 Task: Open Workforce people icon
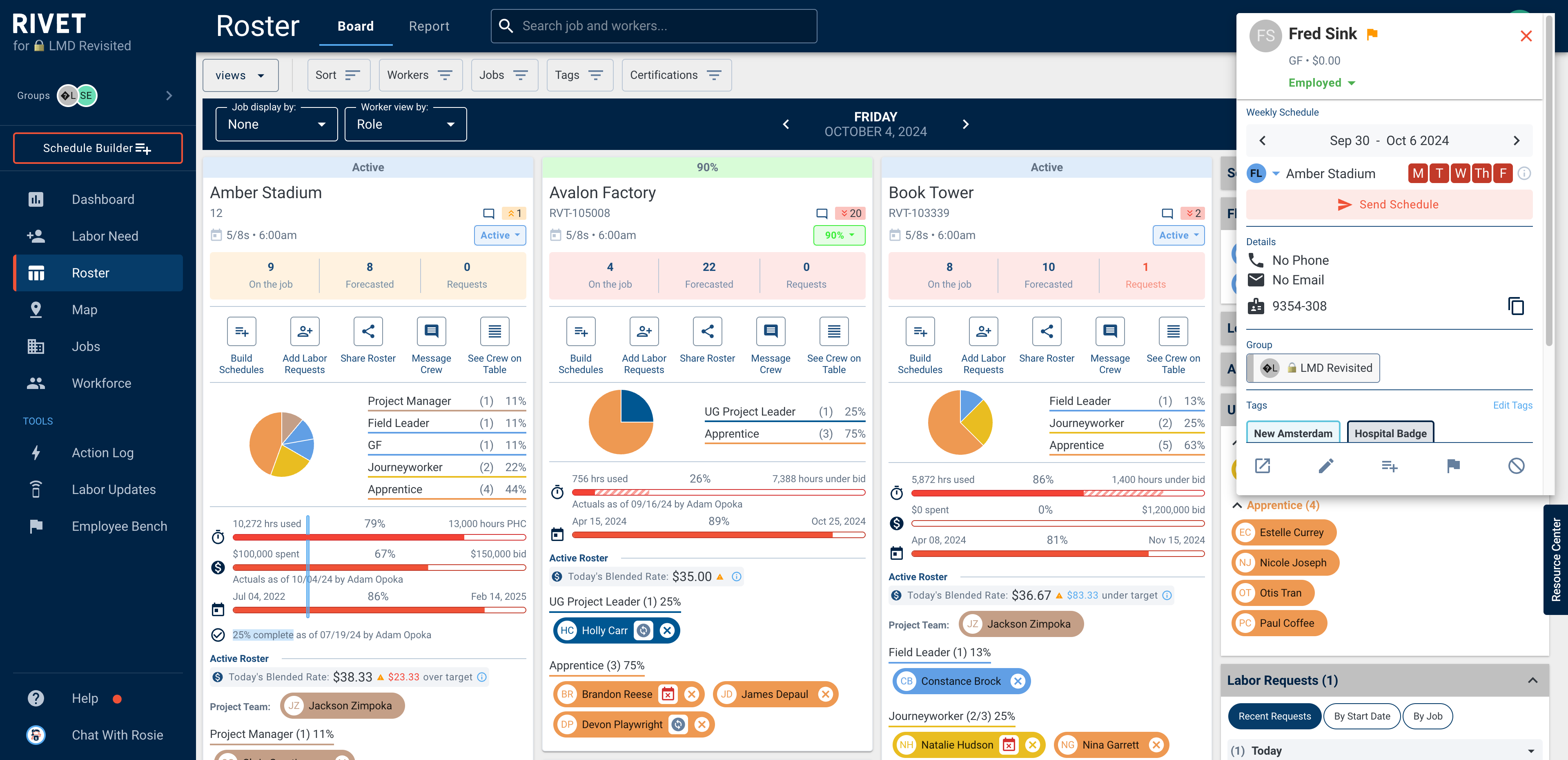[x=36, y=383]
